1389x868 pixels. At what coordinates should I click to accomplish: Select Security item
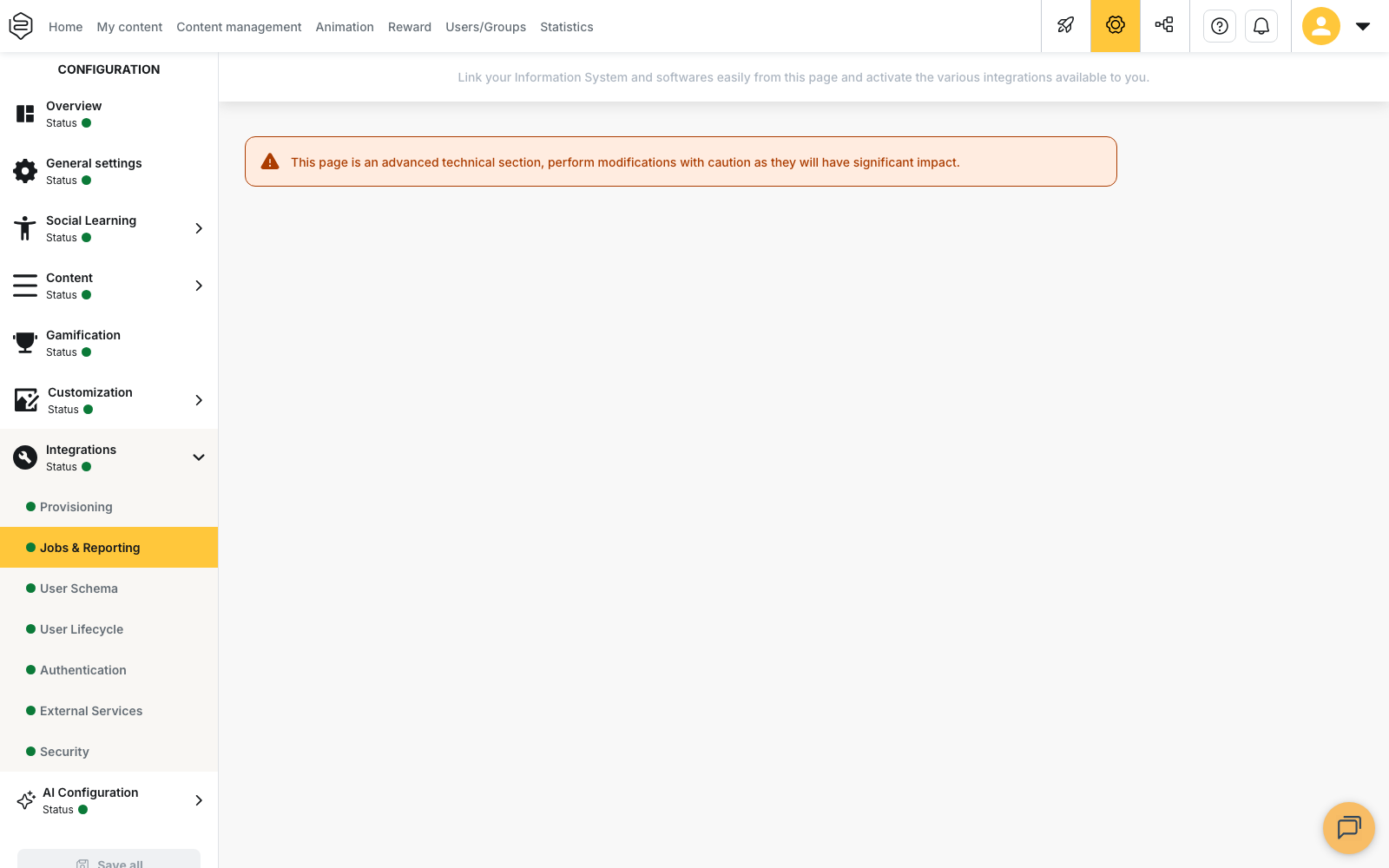click(109, 752)
